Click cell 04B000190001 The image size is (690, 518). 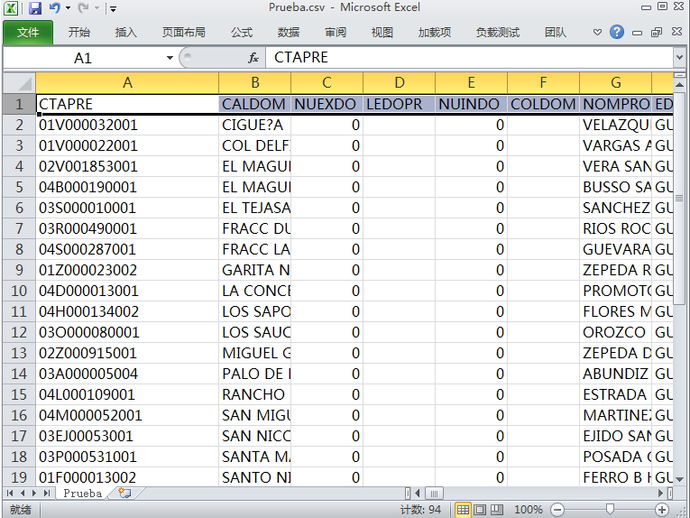[x=127, y=187]
